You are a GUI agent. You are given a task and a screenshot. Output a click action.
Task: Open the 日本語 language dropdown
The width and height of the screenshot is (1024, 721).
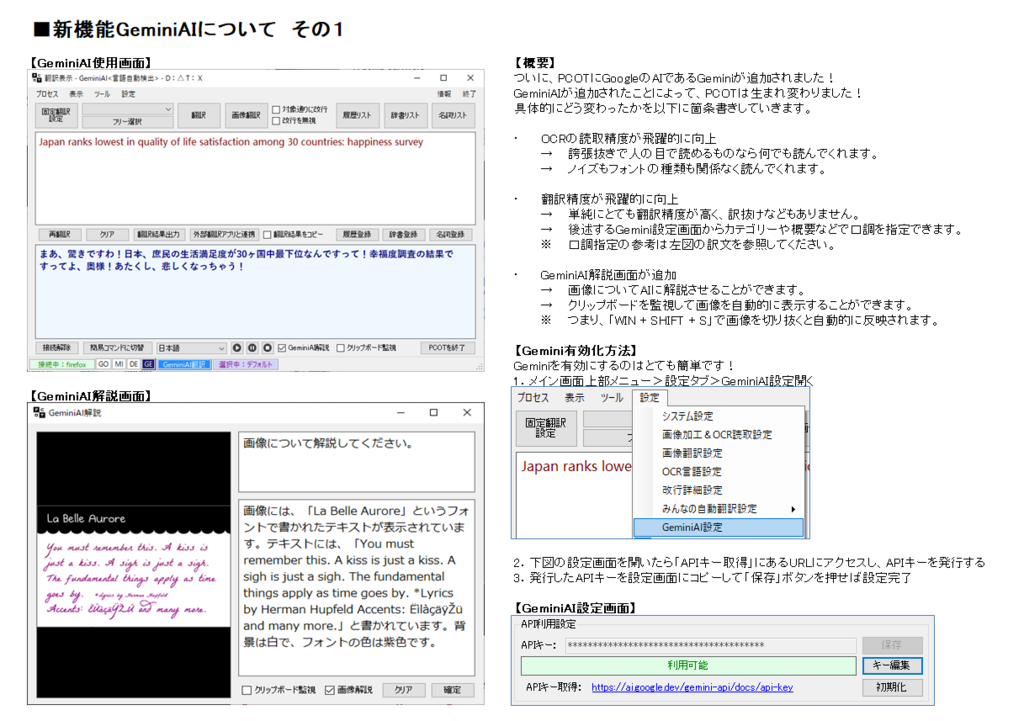click(x=191, y=348)
